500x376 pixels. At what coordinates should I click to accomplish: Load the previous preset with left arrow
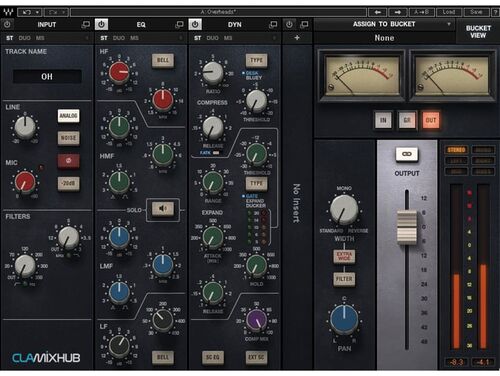click(x=378, y=12)
